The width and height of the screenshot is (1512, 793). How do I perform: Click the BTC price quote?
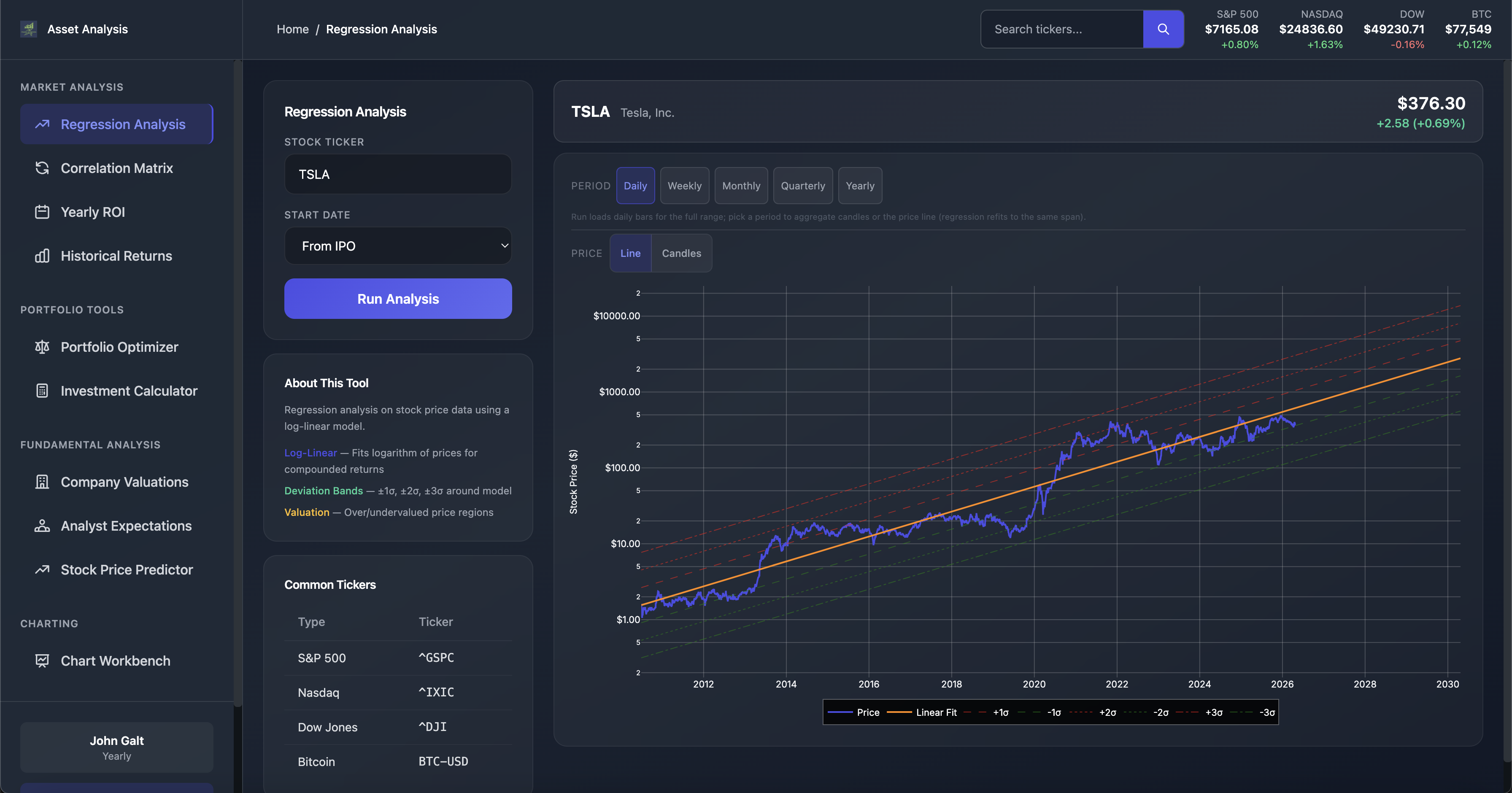1468,29
